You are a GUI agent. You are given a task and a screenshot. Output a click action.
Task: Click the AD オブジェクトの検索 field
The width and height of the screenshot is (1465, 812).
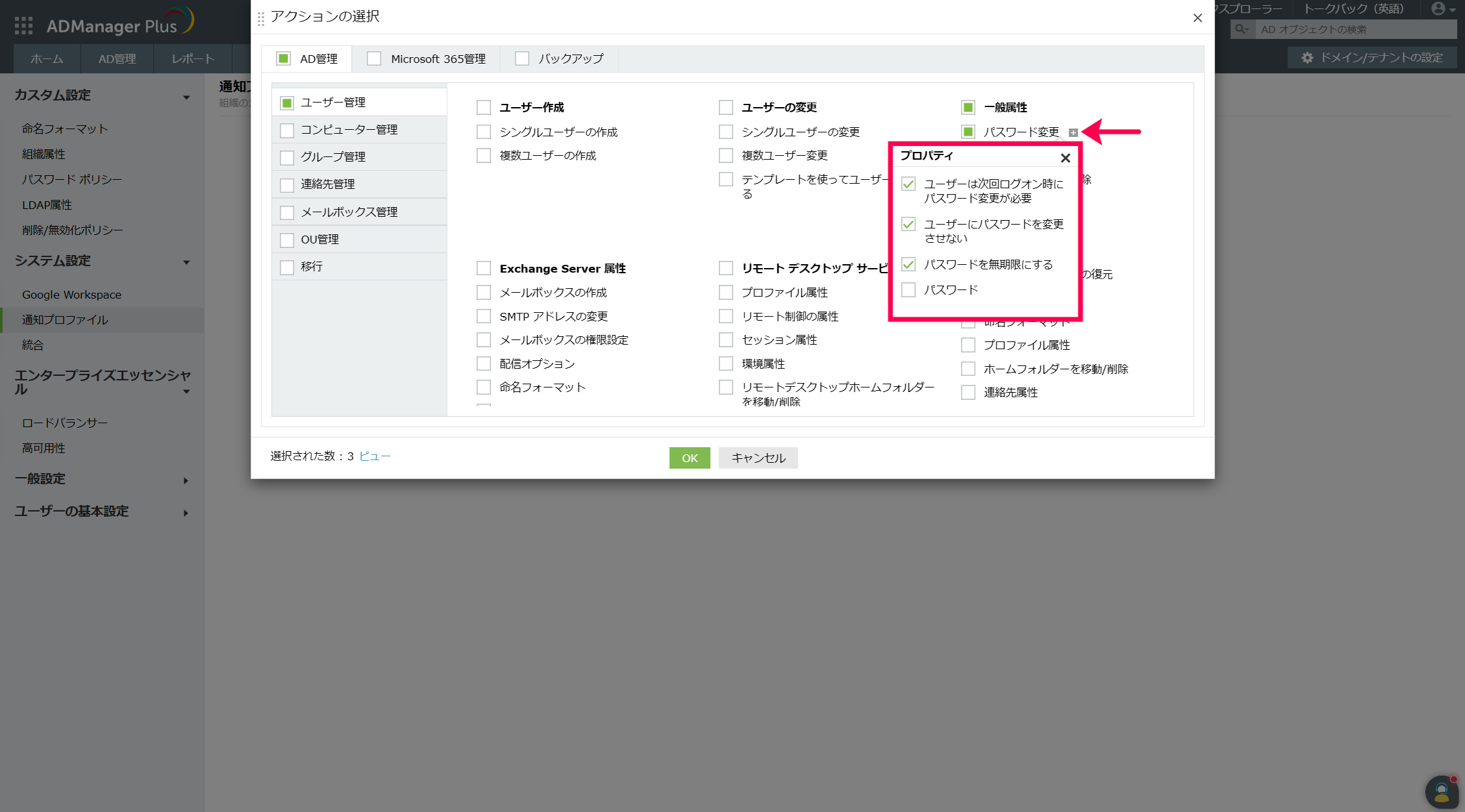[x=1354, y=29]
